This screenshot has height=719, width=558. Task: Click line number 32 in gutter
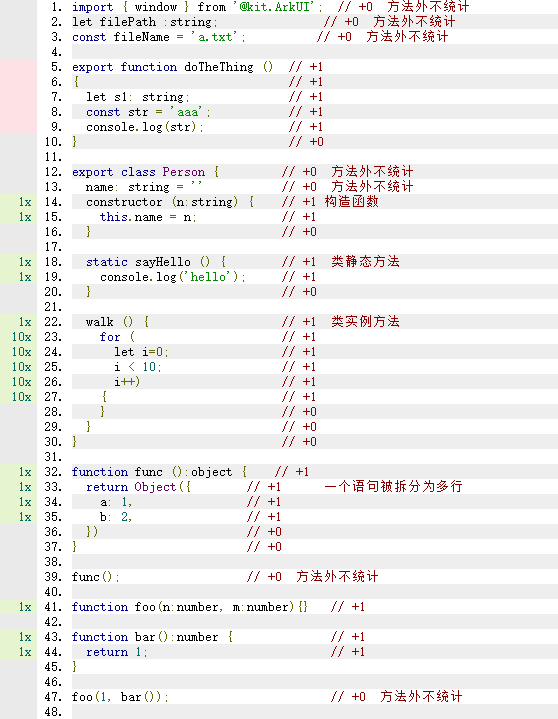pos(53,472)
